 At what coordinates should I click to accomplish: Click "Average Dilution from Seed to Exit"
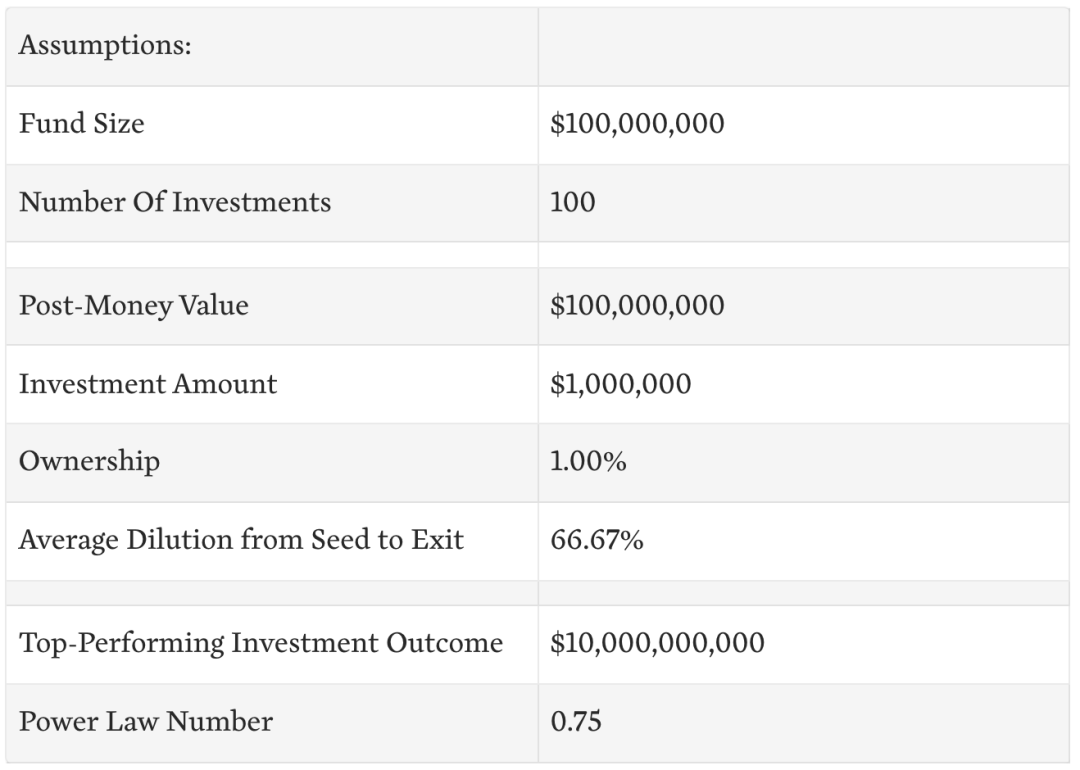pyautogui.click(x=241, y=541)
